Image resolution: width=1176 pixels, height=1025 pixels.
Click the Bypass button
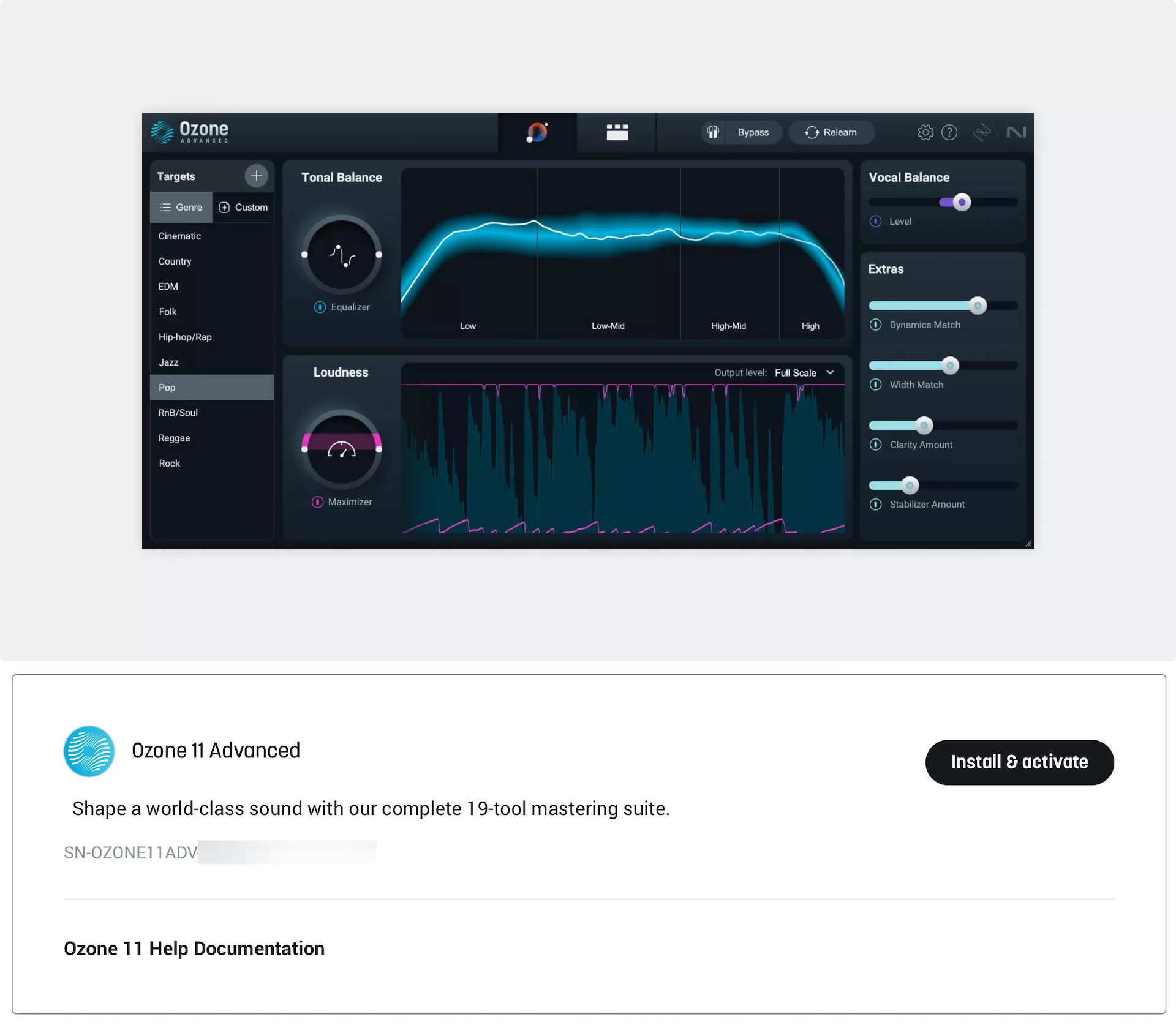(753, 132)
